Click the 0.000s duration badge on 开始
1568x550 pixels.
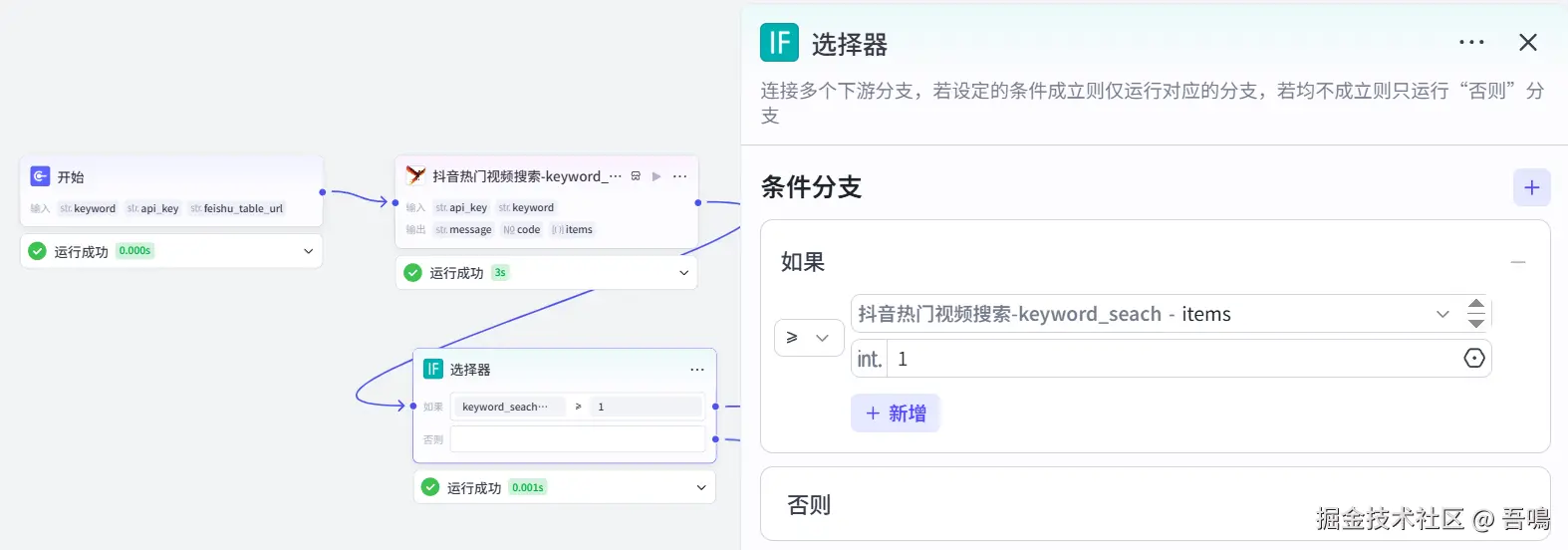coord(134,251)
